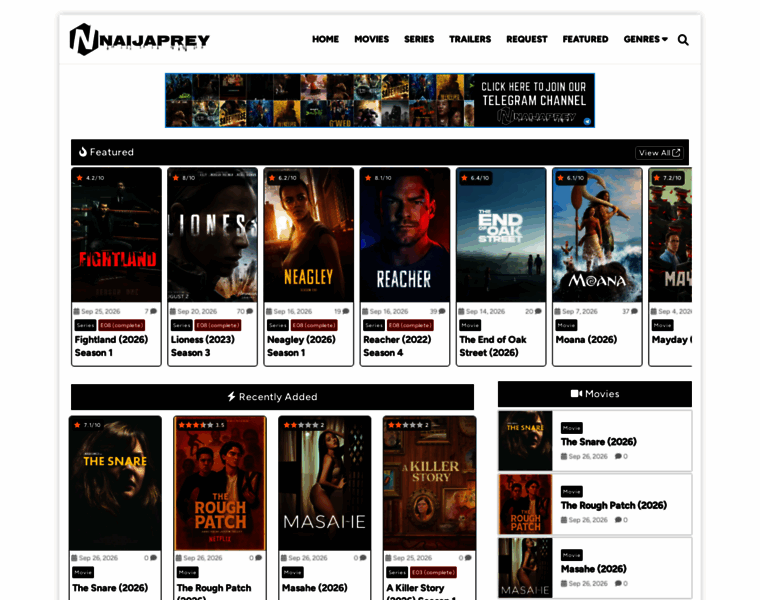Click comment bubble icon on Lioness card

(x=250, y=311)
